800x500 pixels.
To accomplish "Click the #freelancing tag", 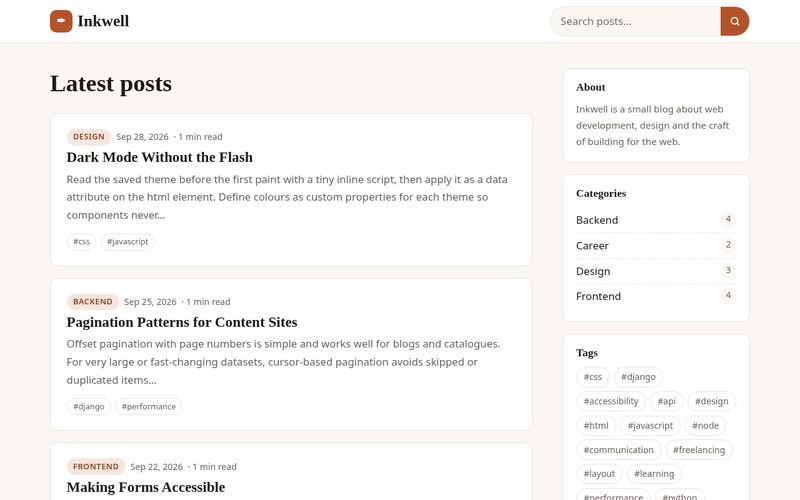I will pyautogui.click(x=699, y=449).
